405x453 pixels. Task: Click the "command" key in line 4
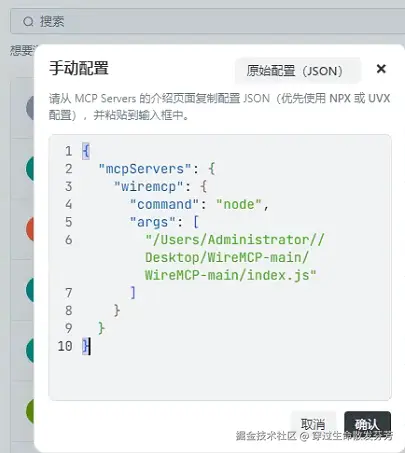pyautogui.click(x=165, y=204)
